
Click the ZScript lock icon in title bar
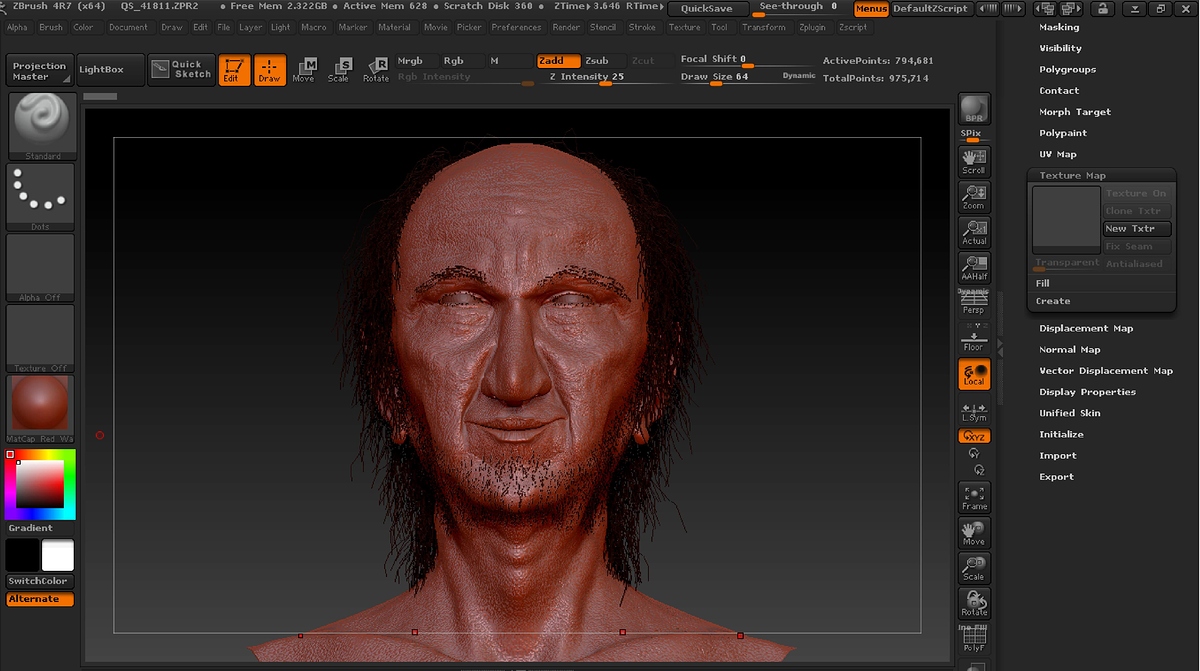click(x=1102, y=8)
